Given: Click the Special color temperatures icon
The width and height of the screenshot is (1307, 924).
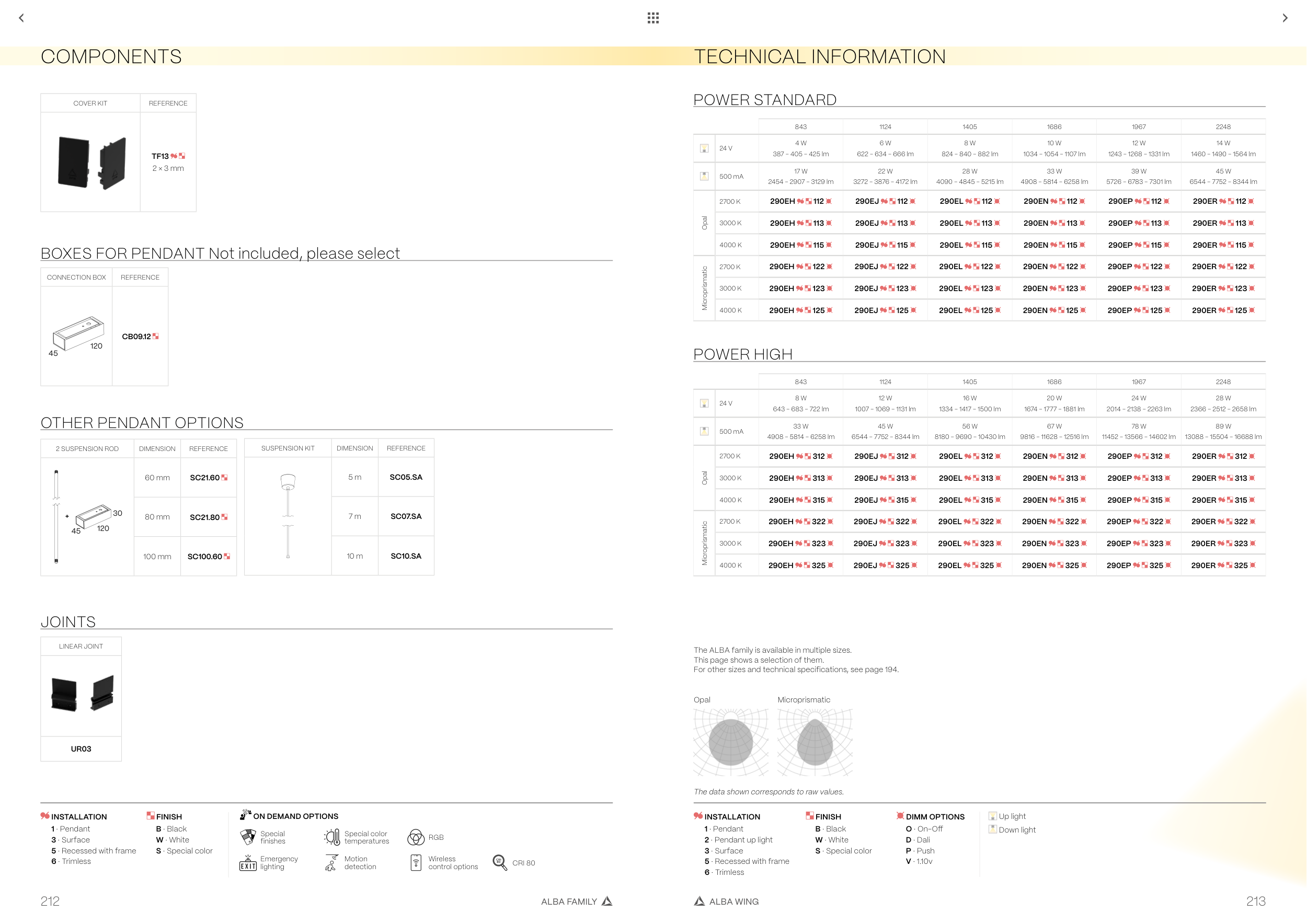Looking at the screenshot, I should click(333, 837).
